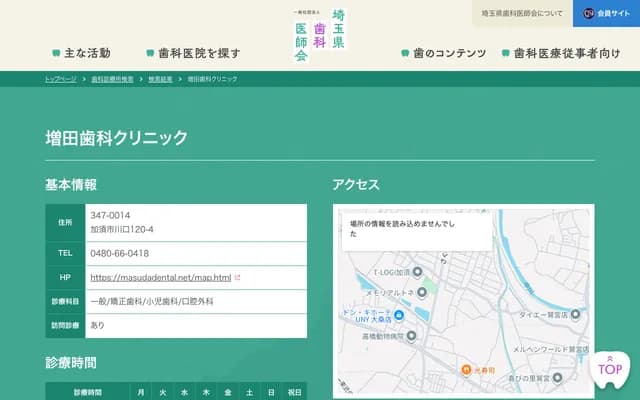Click the 歯科診療所検索 breadcrumb link

click(112, 79)
